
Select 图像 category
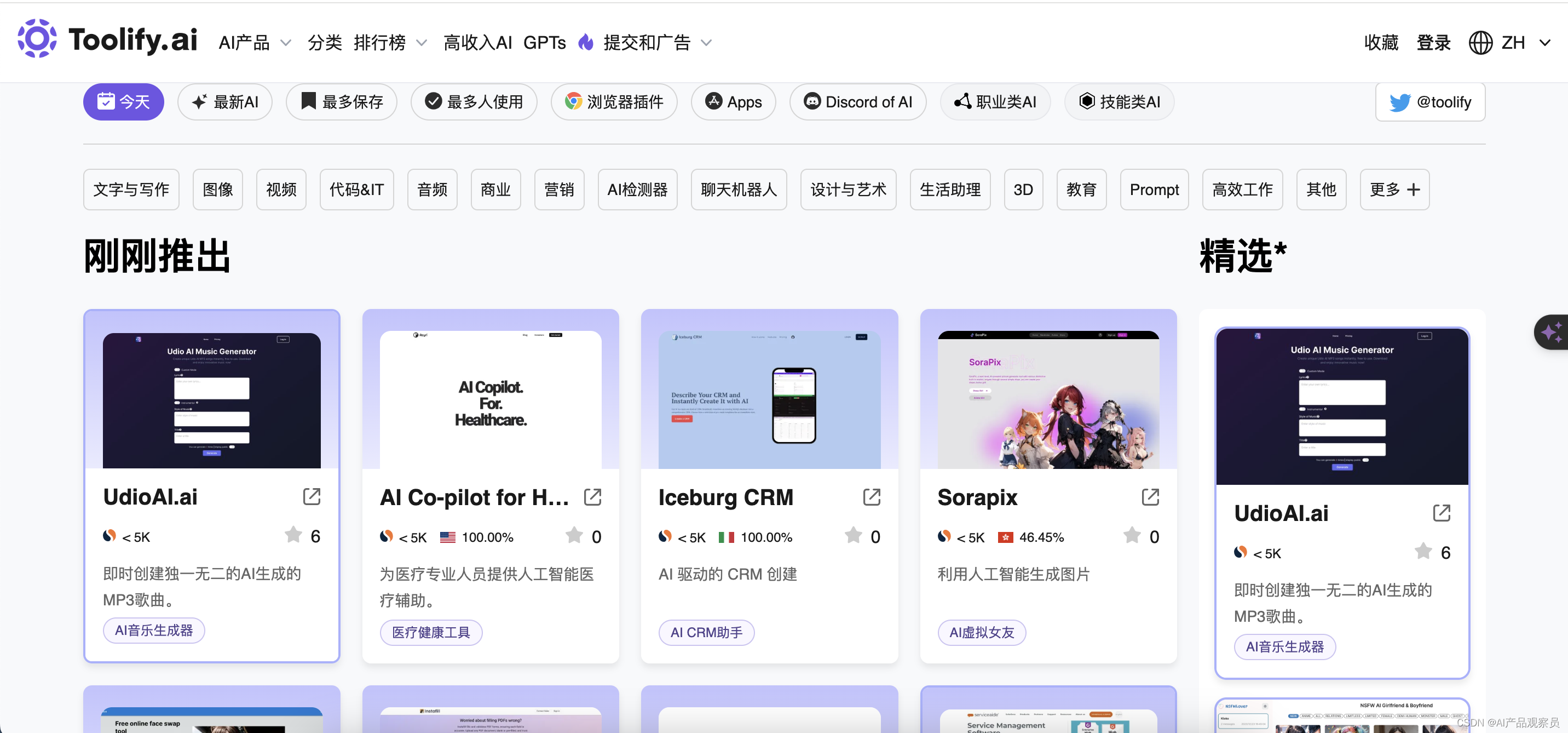tap(218, 190)
